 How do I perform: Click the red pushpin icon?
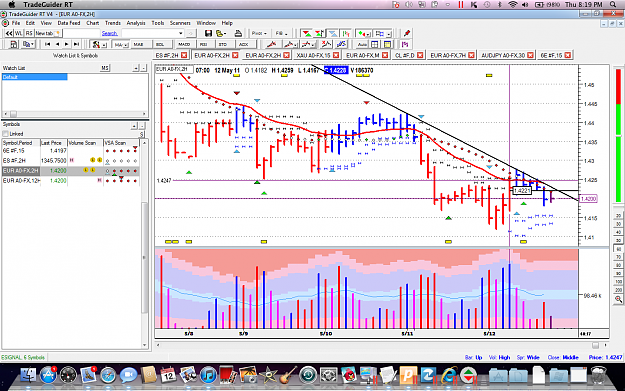[407, 33]
